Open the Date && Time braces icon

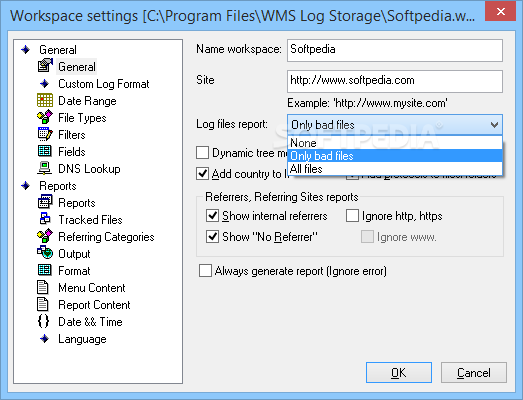(x=43, y=322)
